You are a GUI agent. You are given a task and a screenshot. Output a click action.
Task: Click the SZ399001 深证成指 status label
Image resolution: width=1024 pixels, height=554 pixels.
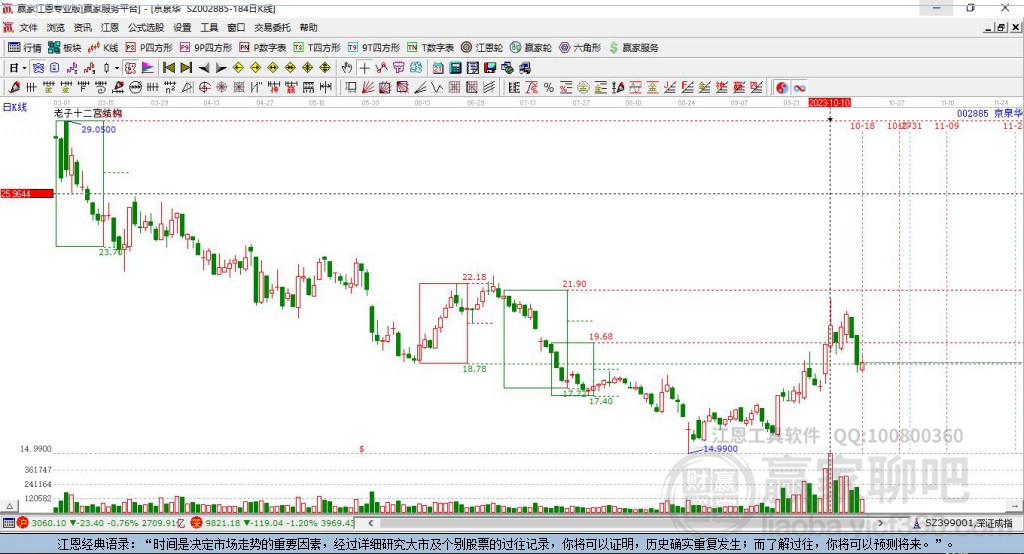(968, 523)
